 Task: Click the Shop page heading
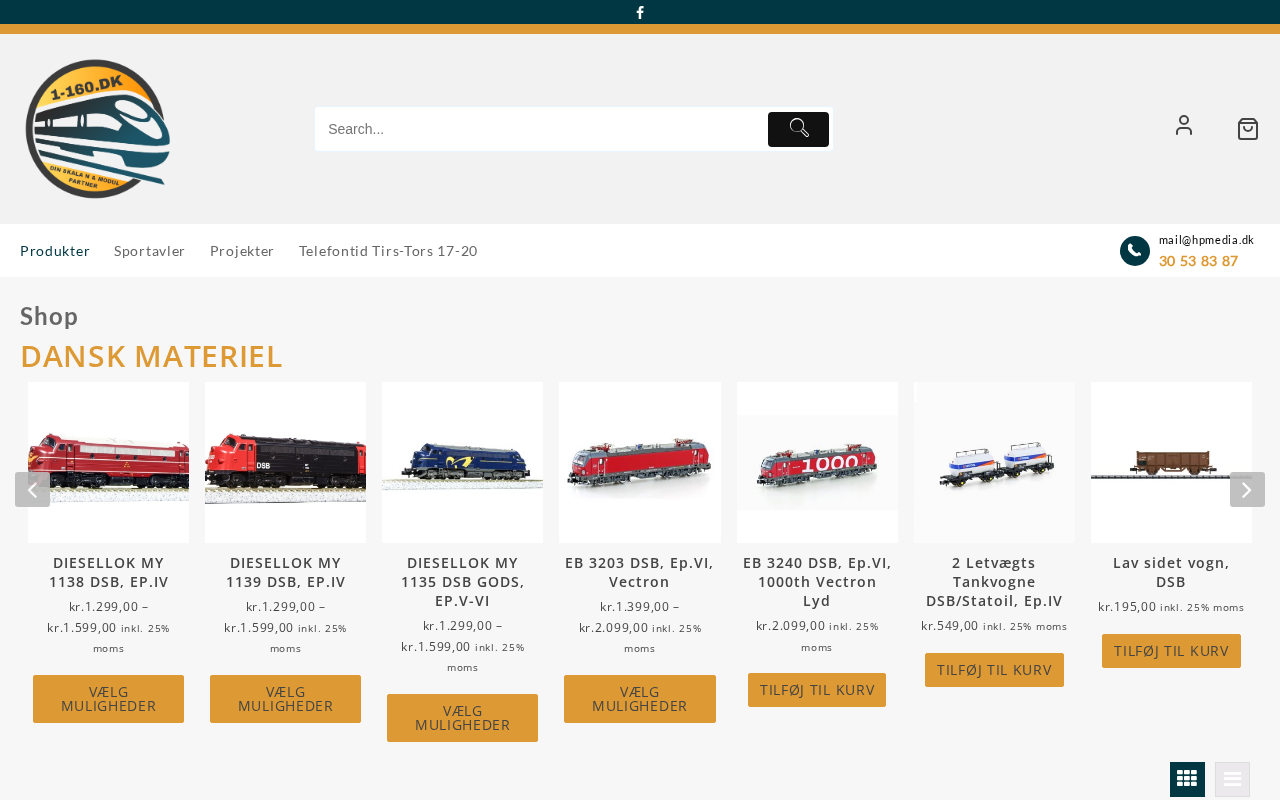coord(49,316)
